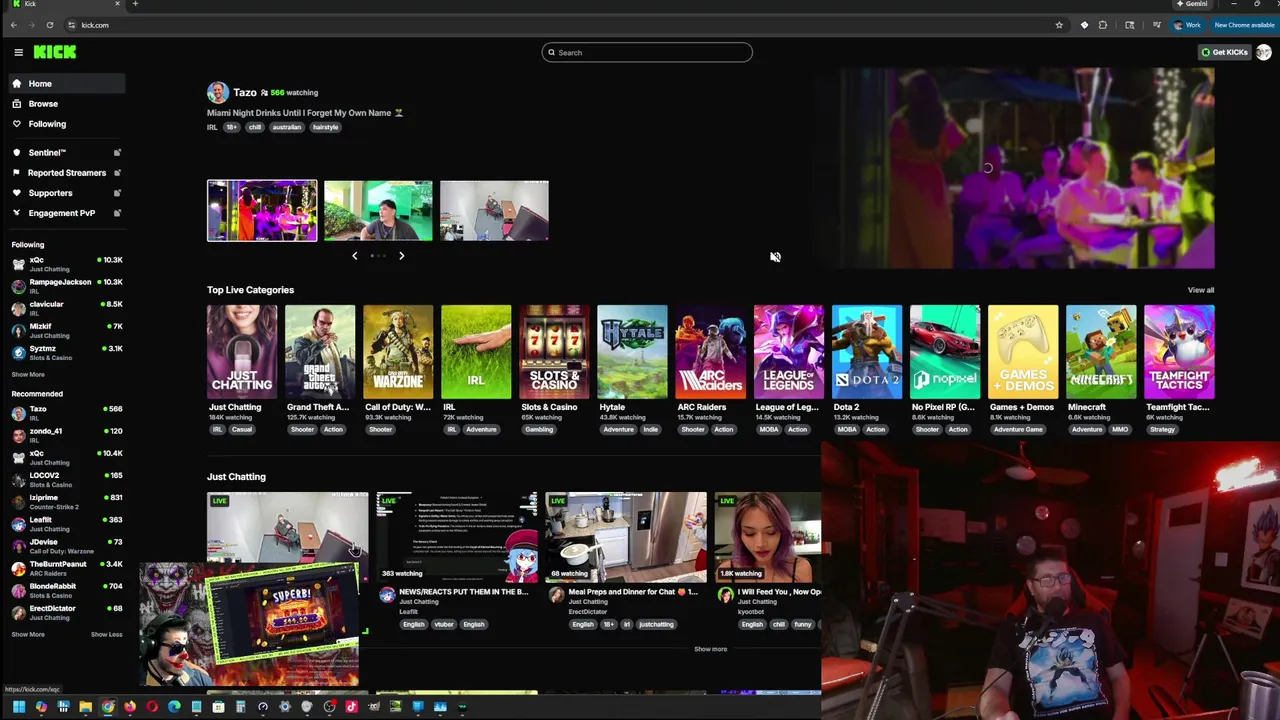Focus the Search input field
Viewport: 1280px width, 720px height.
[x=647, y=52]
